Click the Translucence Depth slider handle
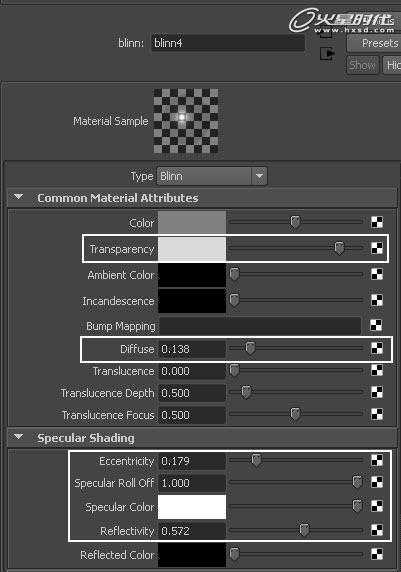 coord(246,393)
